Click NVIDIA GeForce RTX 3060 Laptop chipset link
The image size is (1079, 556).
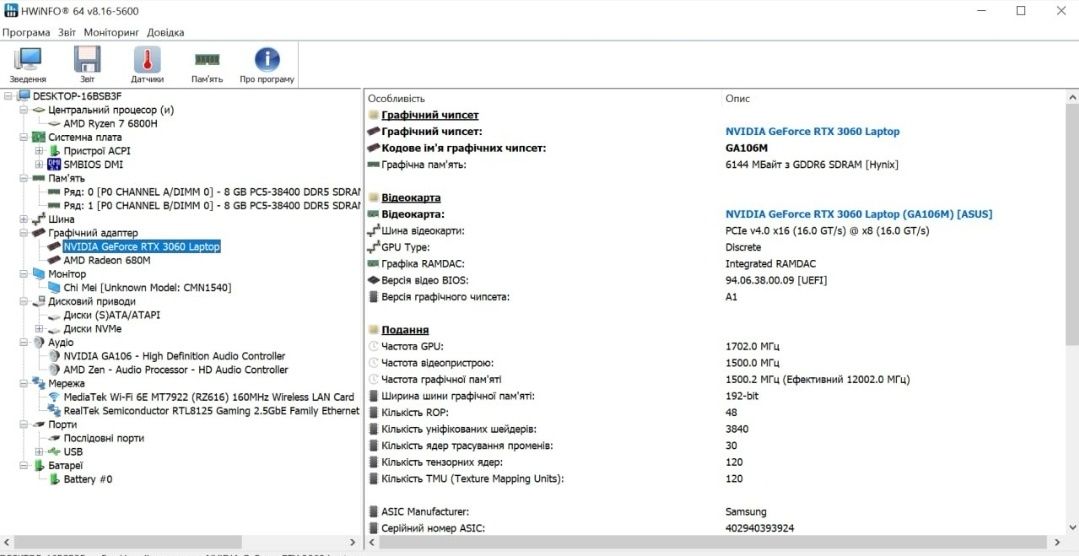click(812, 131)
